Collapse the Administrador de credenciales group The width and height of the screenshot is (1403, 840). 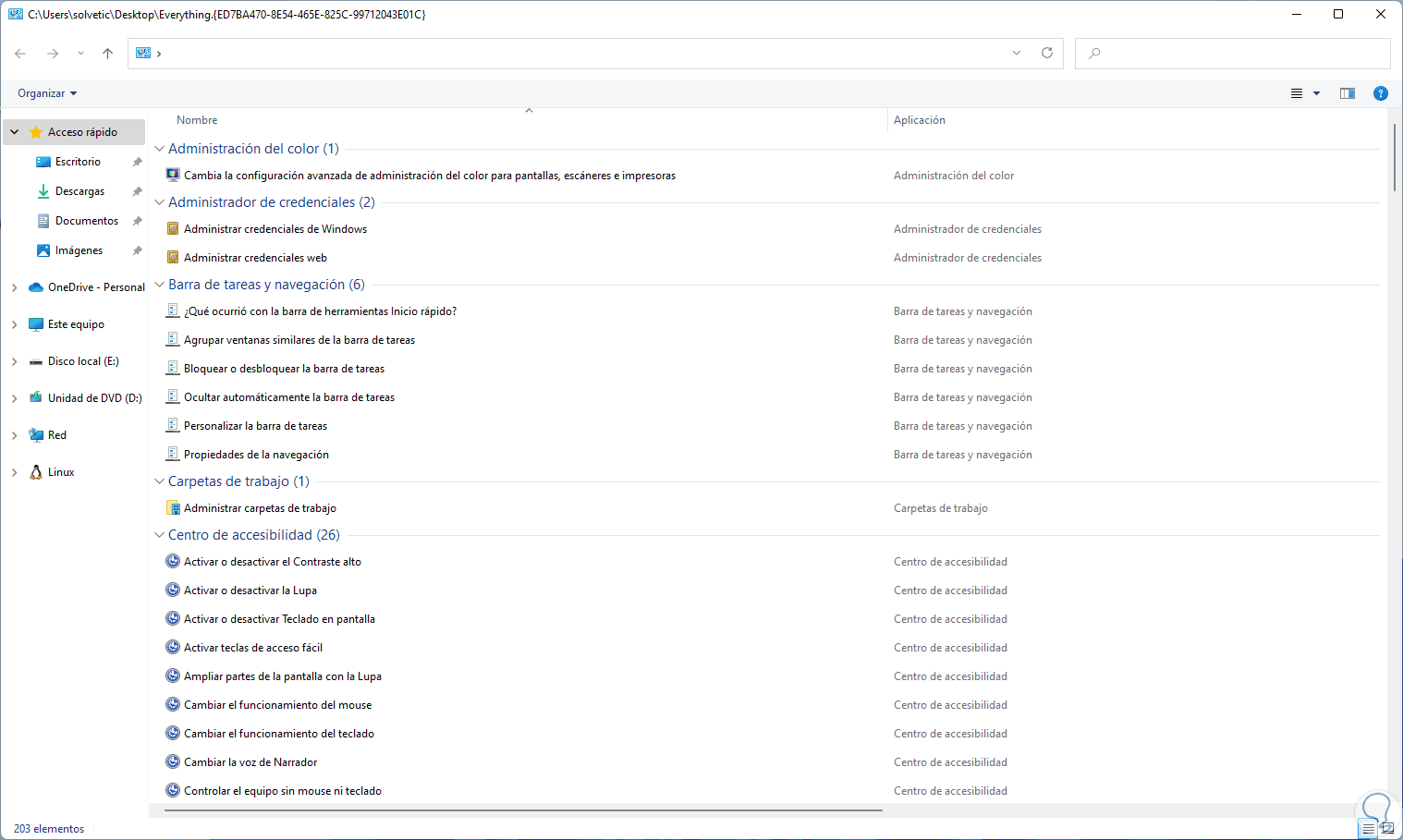coord(159,202)
